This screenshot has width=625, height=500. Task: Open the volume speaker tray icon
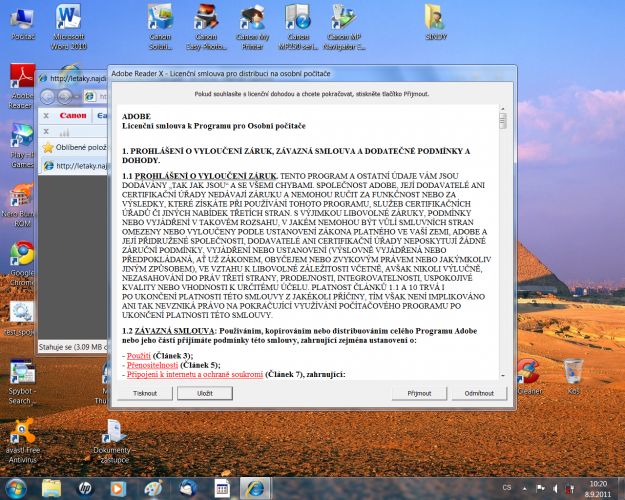[555, 488]
